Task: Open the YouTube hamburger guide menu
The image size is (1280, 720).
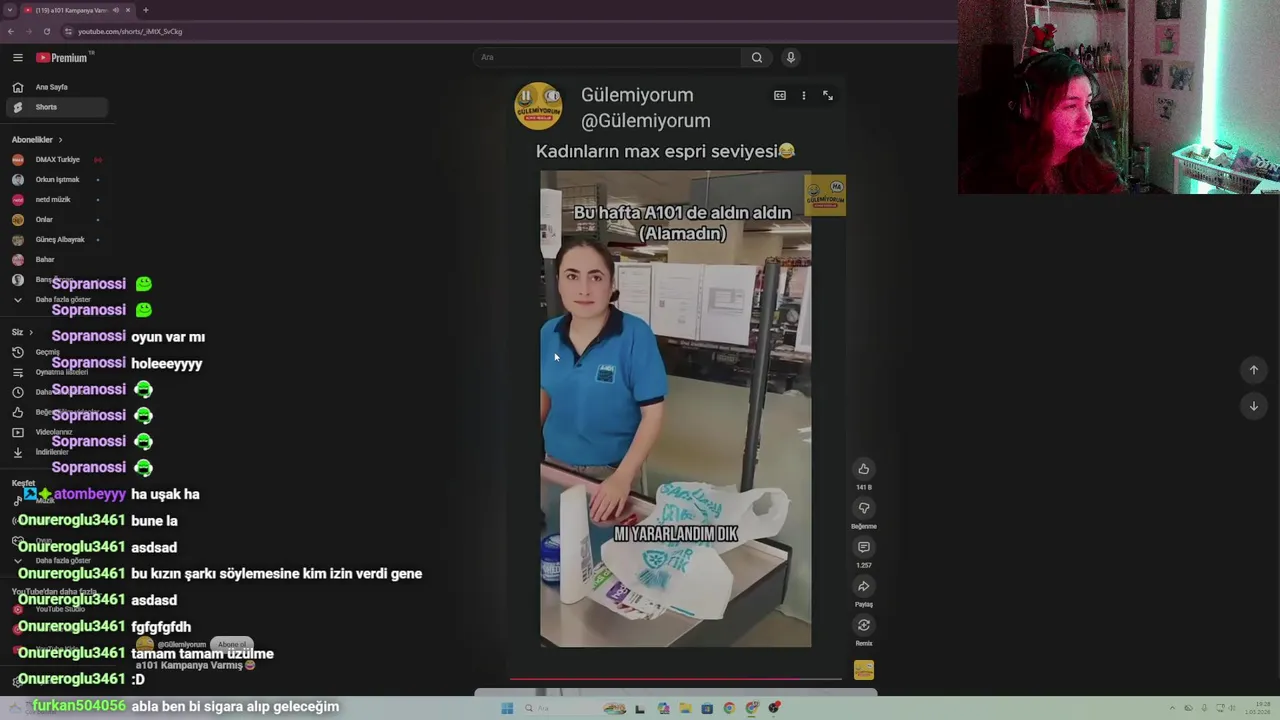Action: point(17,58)
